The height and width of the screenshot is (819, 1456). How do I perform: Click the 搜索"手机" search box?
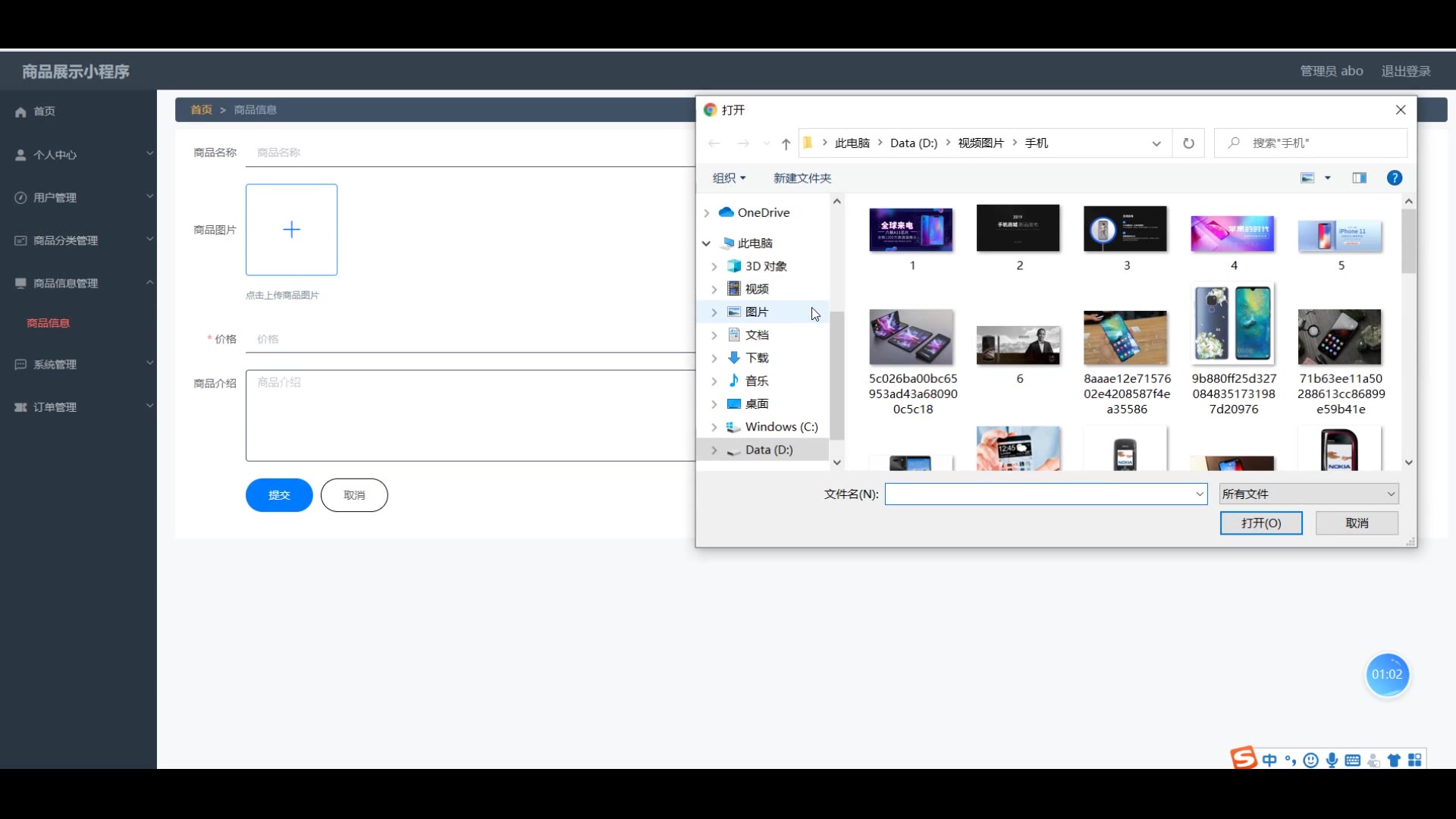[x=1310, y=143]
